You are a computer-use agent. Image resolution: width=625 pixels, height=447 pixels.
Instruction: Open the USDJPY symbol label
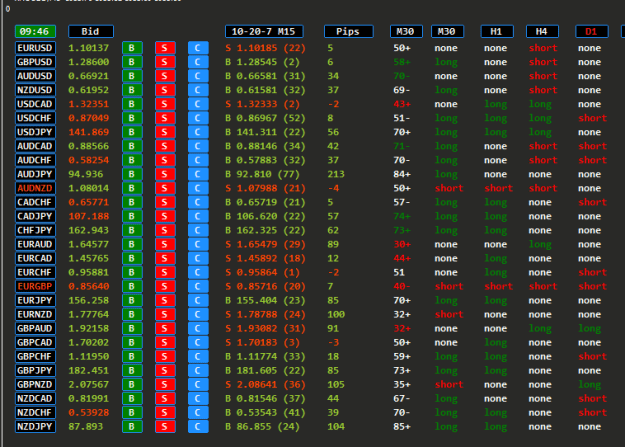35,132
